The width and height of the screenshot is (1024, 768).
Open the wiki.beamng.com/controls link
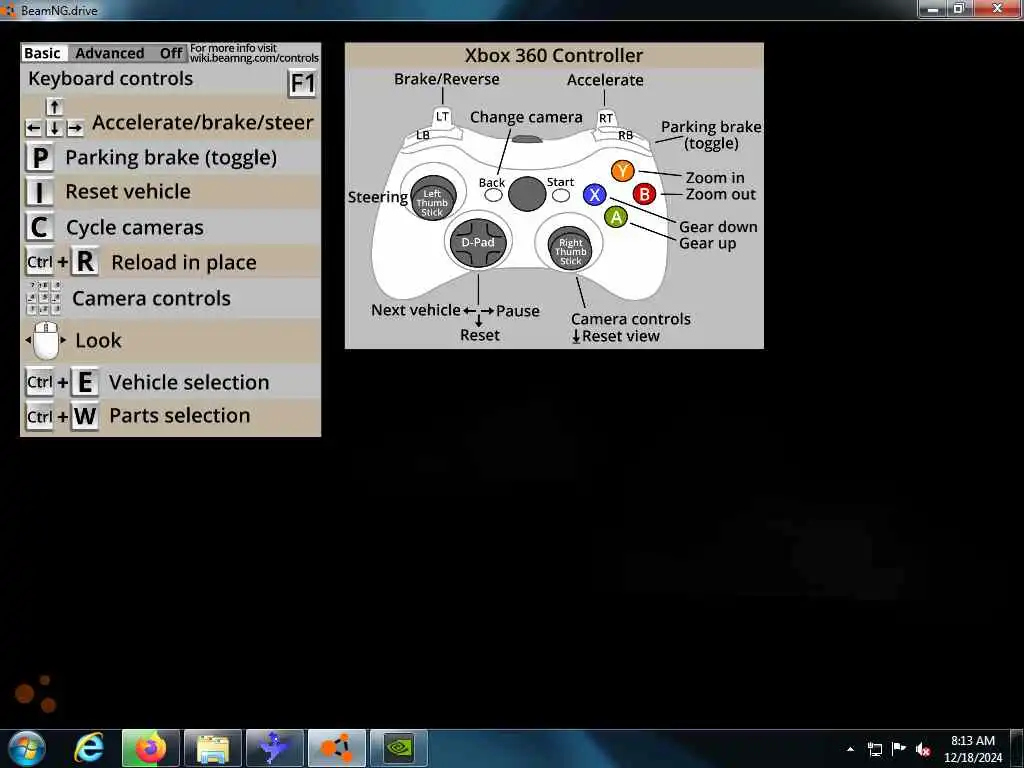click(x=254, y=58)
